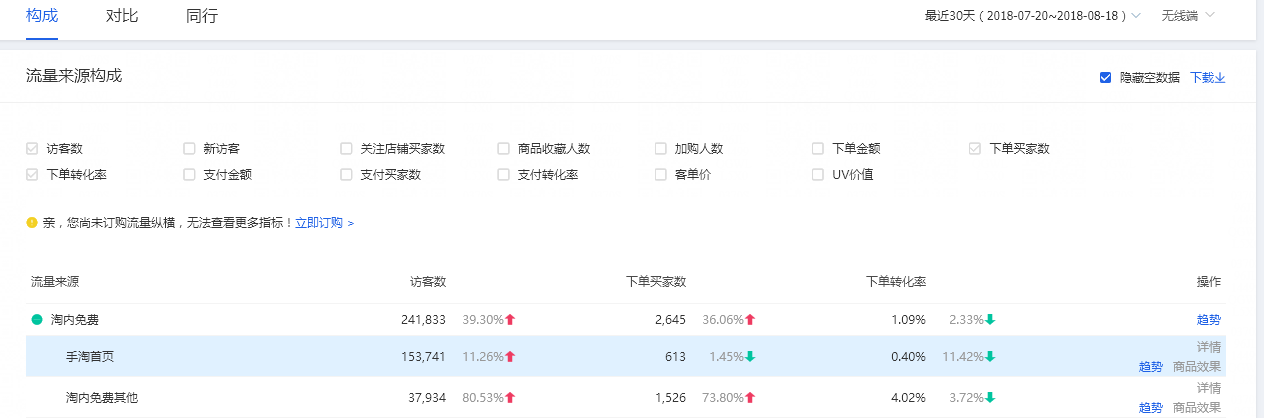Image resolution: width=1264 pixels, height=418 pixels.
Task: Click red up arrow beside 80.53%
Action: click(510, 398)
